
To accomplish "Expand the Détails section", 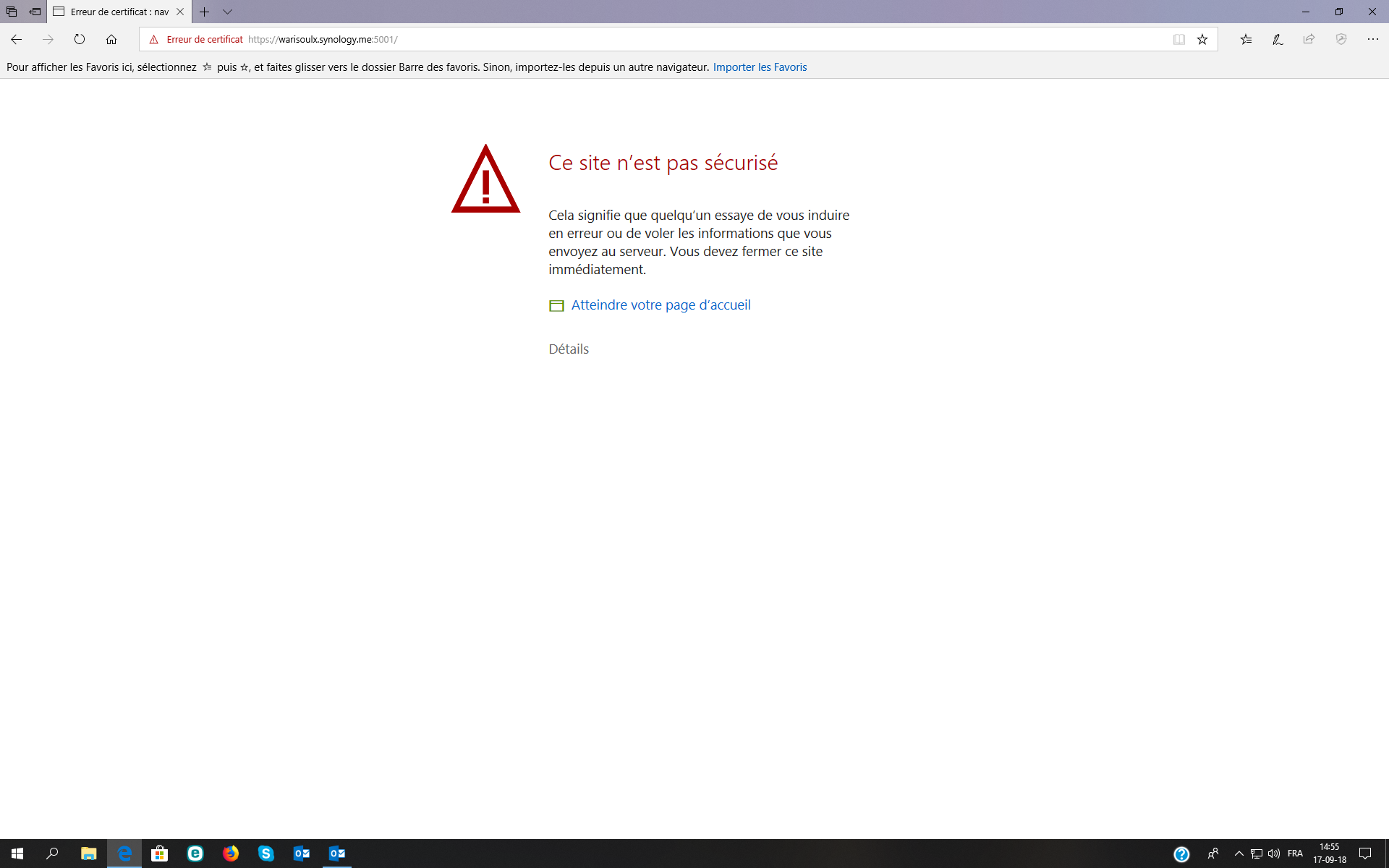I will point(569,349).
